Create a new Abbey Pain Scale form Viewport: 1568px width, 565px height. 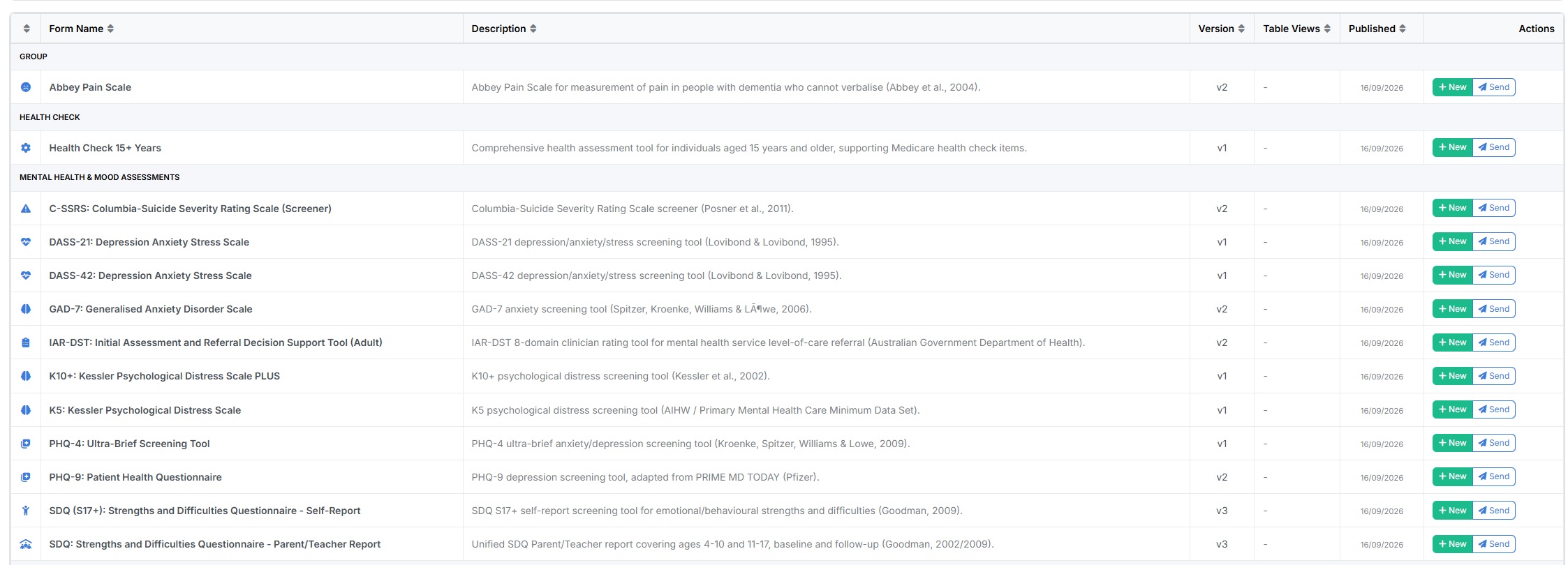coord(1452,87)
